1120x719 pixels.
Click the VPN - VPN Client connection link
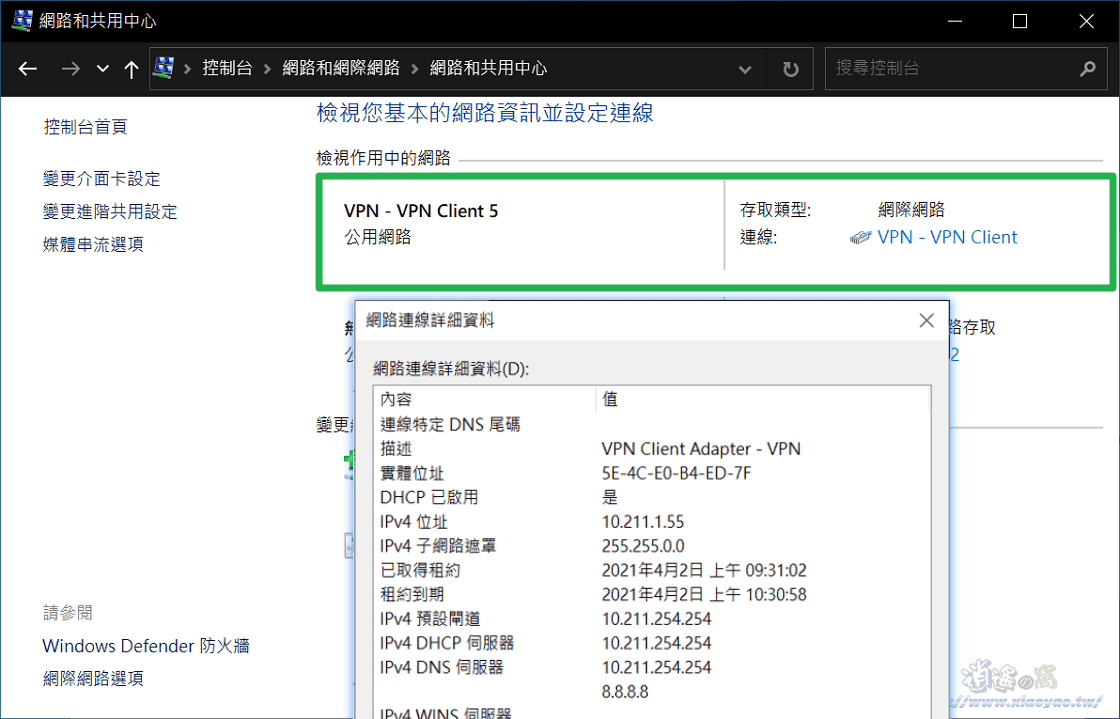pos(947,237)
